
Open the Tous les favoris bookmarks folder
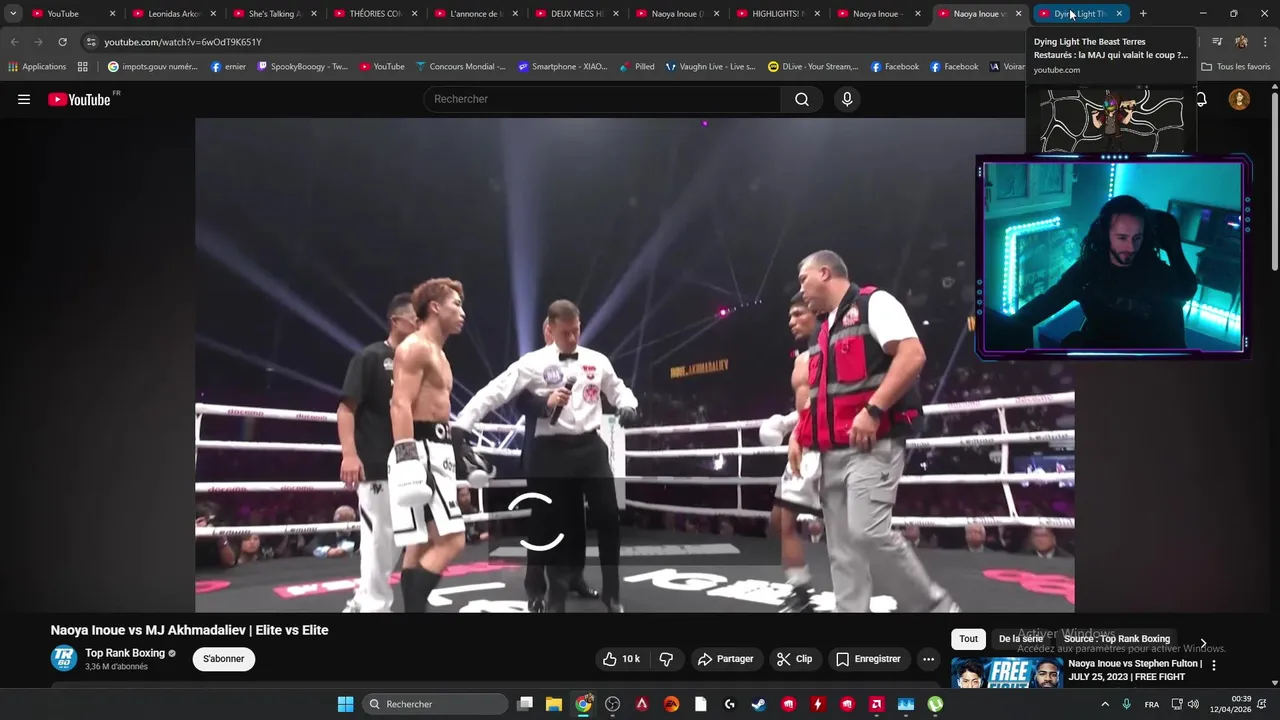[1236, 67]
